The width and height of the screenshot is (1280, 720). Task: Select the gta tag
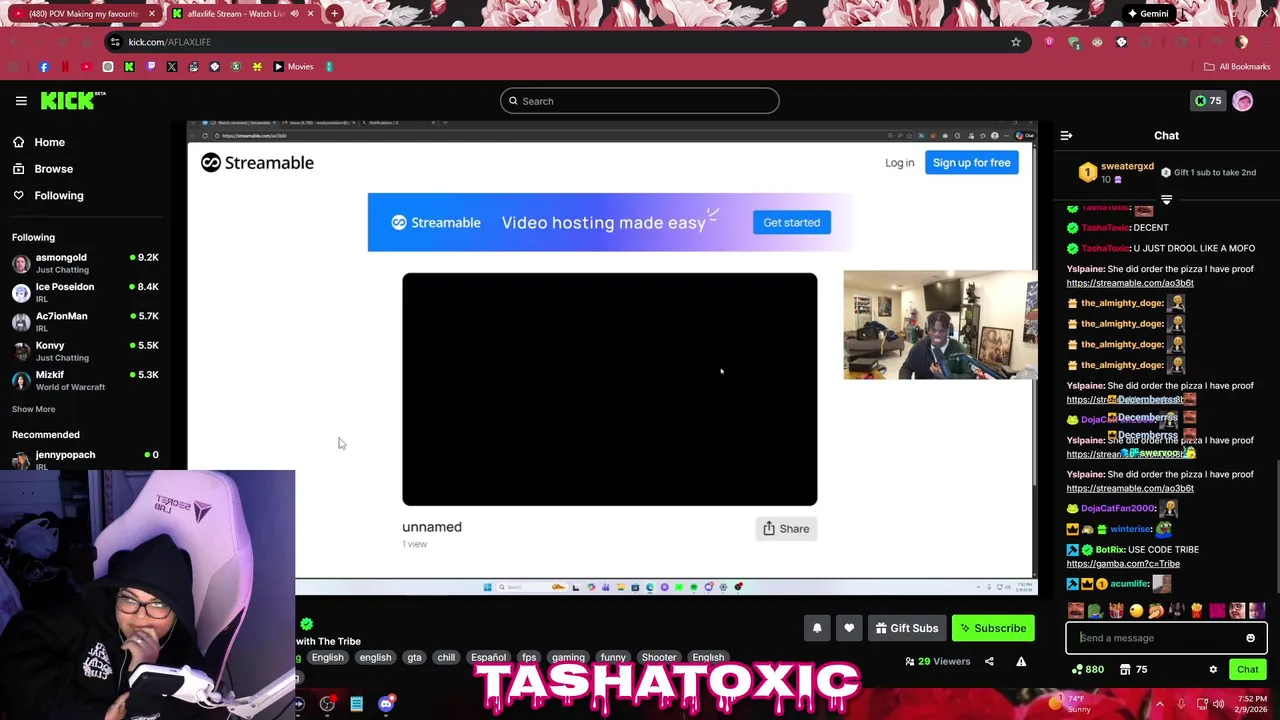click(x=414, y=658)
